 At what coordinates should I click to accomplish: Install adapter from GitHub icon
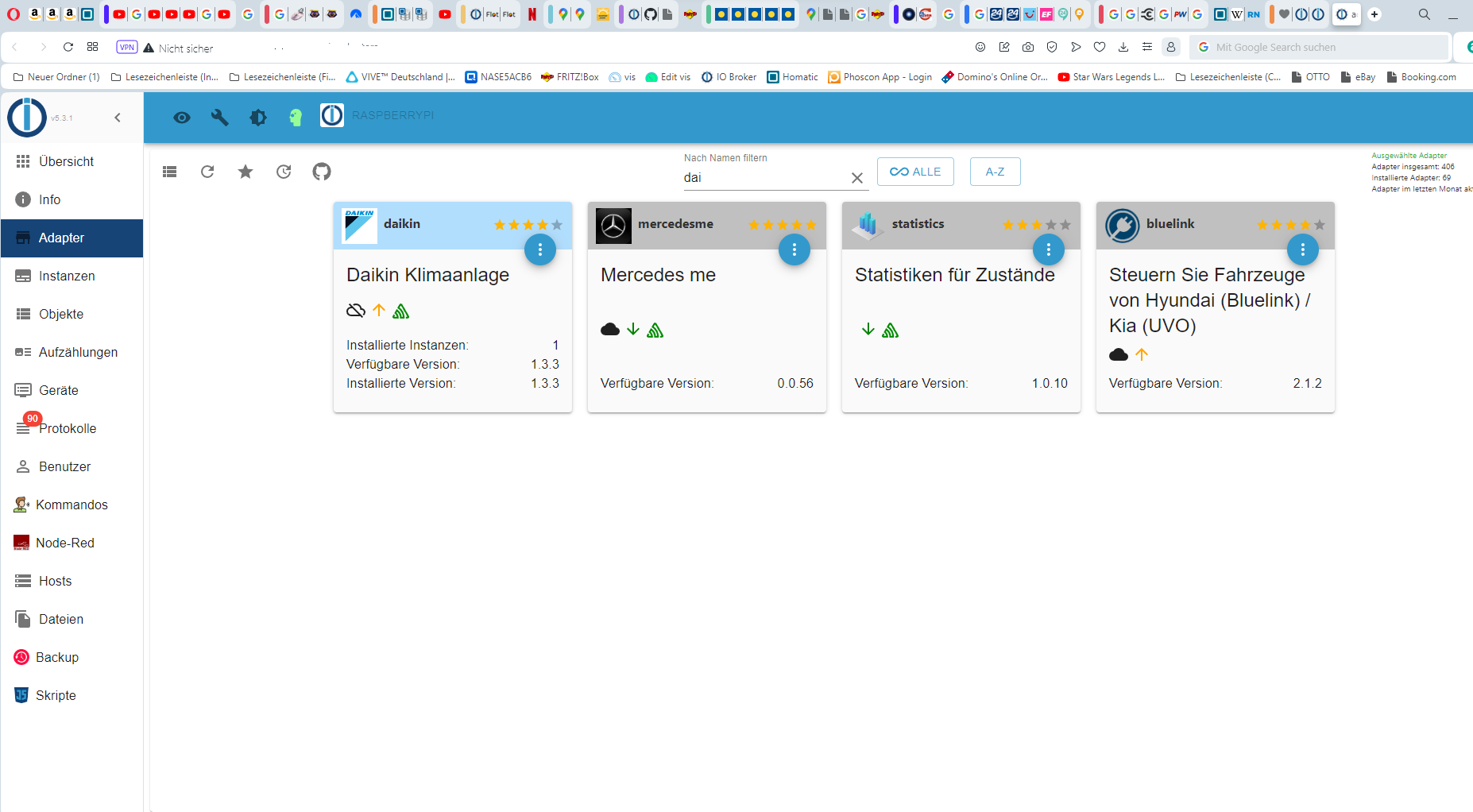click(x=322, y=172)
